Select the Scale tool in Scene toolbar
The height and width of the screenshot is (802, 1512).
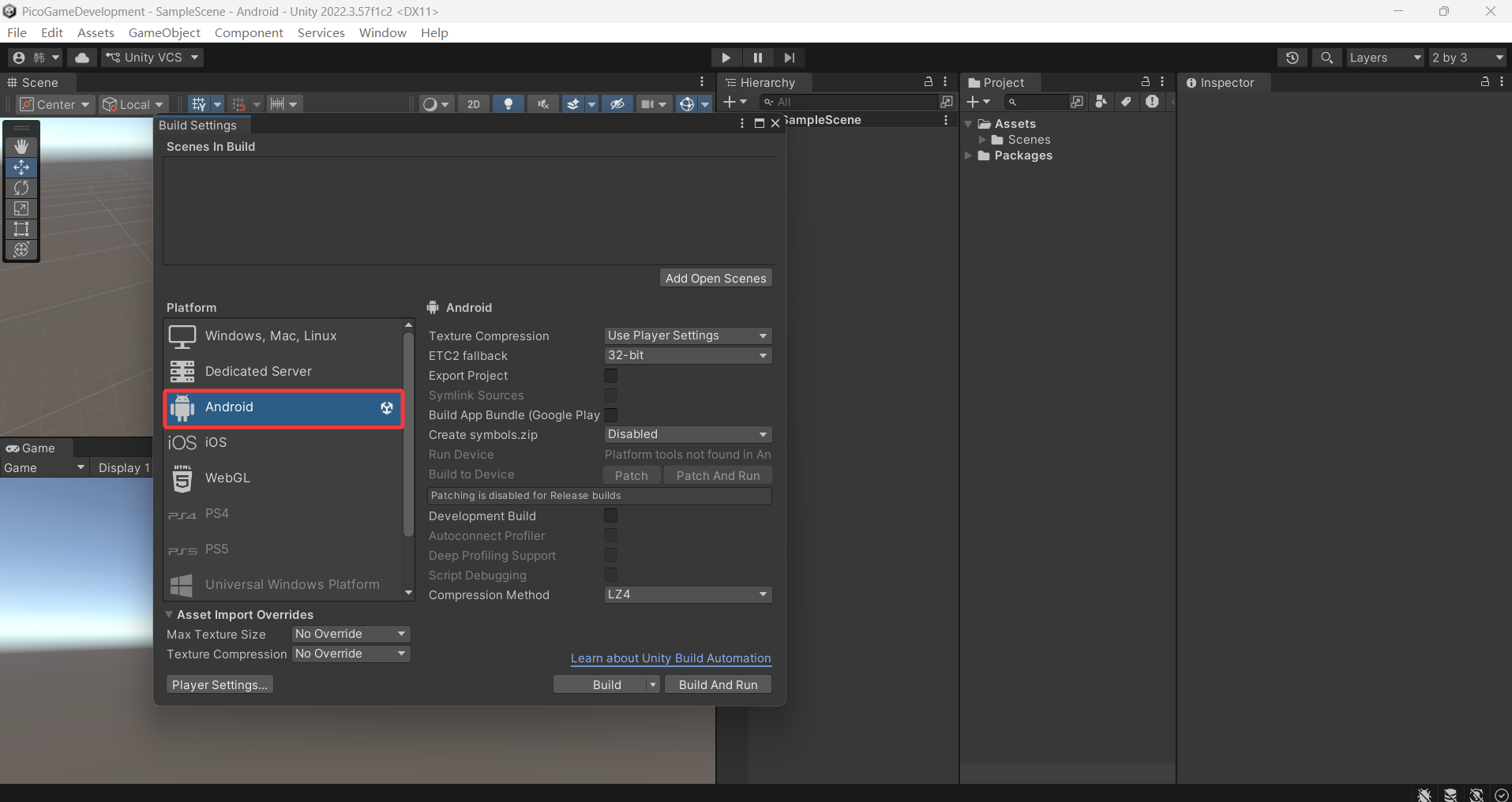click(x=21, y=208)
